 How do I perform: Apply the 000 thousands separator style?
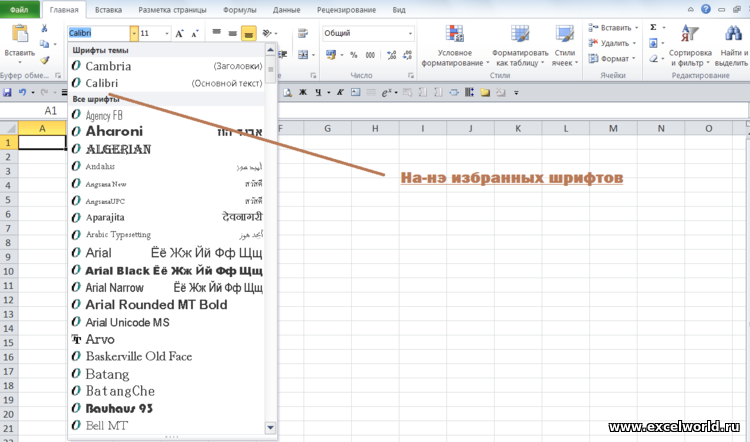[x=370, y=55]
